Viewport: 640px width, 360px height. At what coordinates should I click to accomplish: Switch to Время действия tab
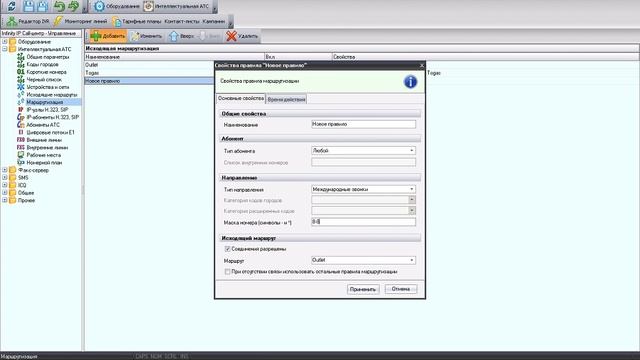click(x=287, y=99)
